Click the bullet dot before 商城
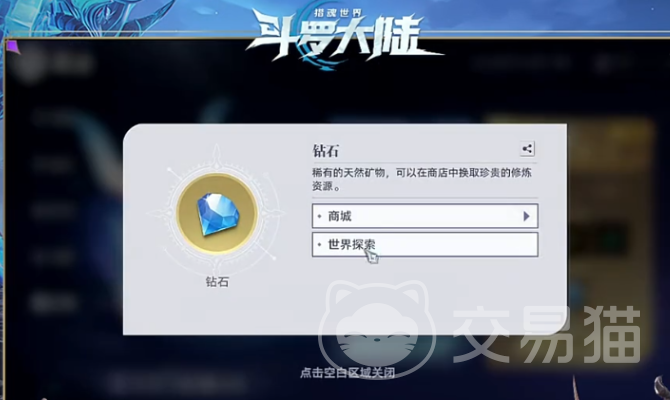 coord(319,216)
